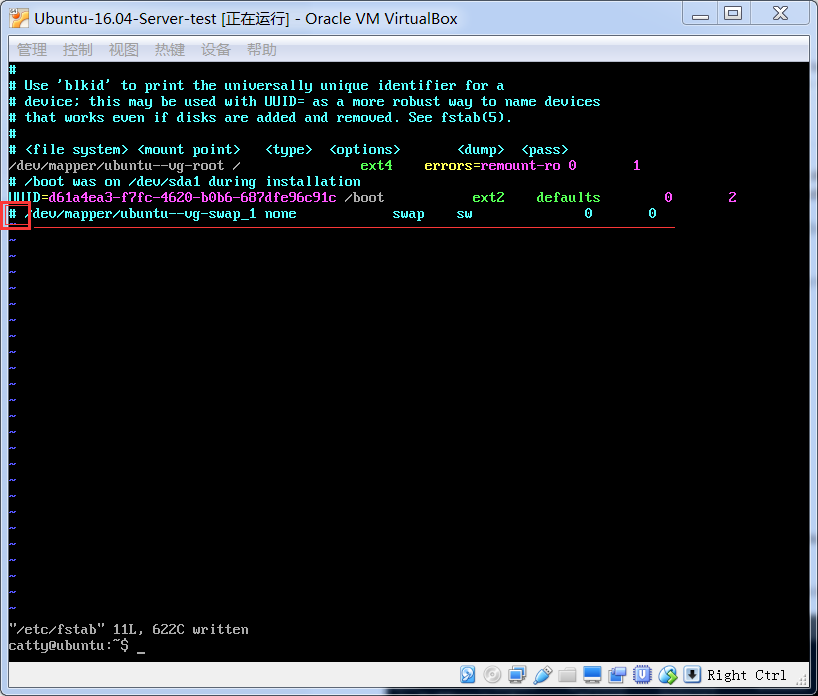
Task: Open the 帮助 menu
Action: point(261,50)
